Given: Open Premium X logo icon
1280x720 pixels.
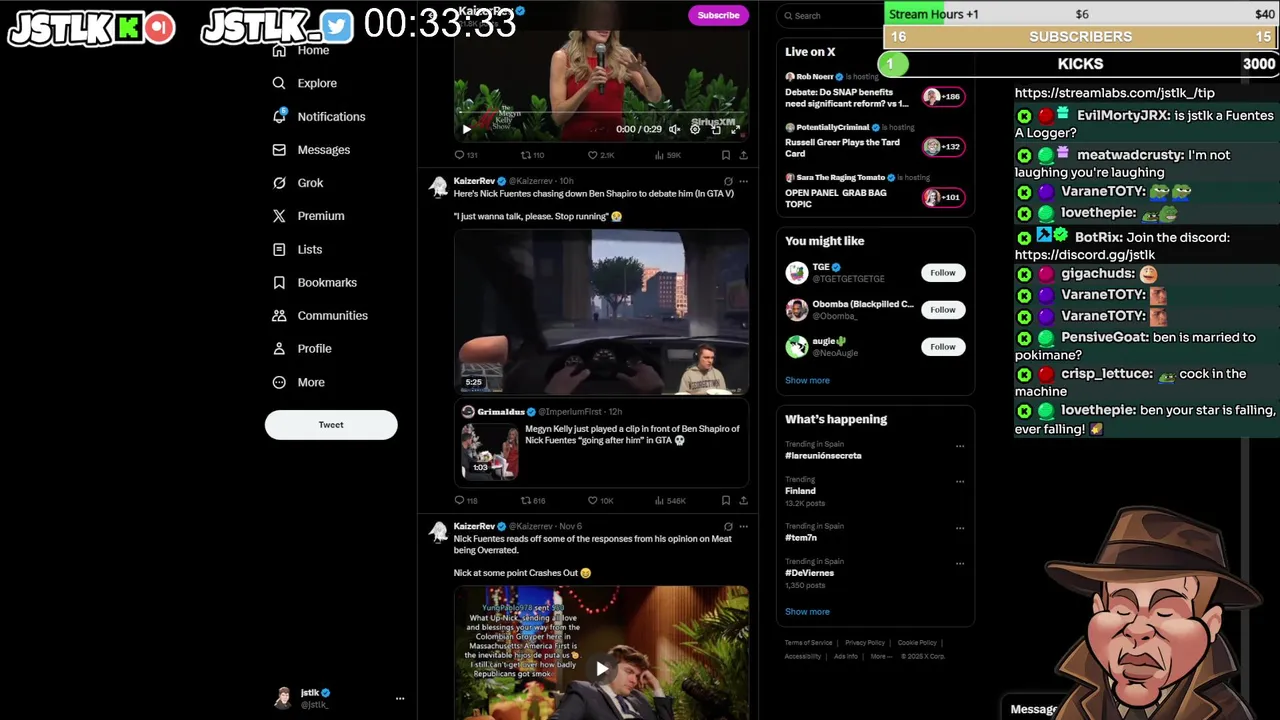Looking at the screenshot, I should pyautogui.click(x=279, y=216).
